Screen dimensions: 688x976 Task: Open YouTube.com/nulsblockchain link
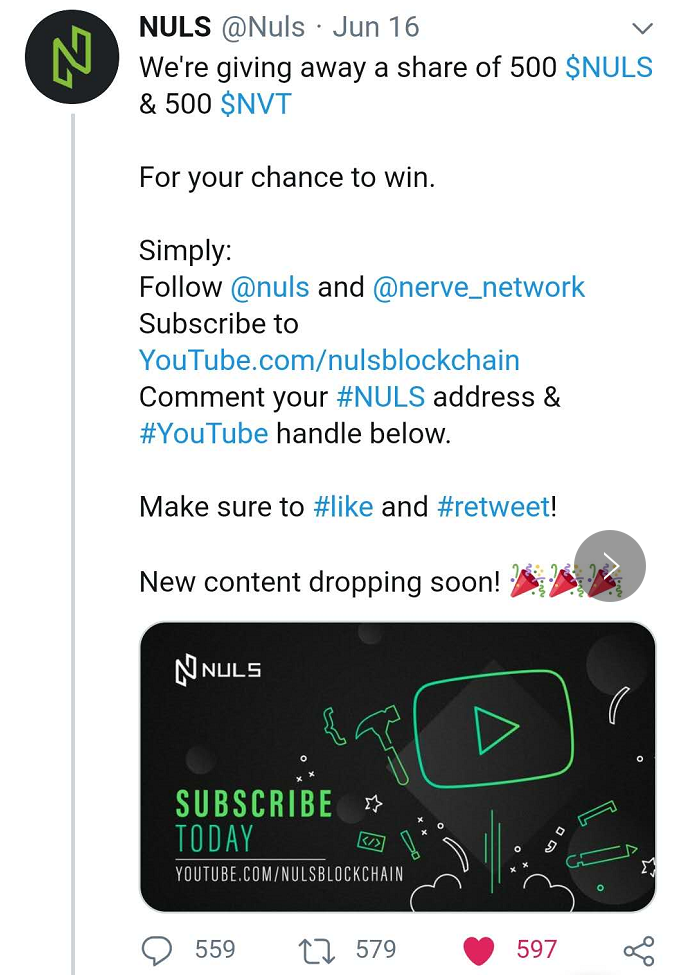pyautogui.click(x=329, y=360)
